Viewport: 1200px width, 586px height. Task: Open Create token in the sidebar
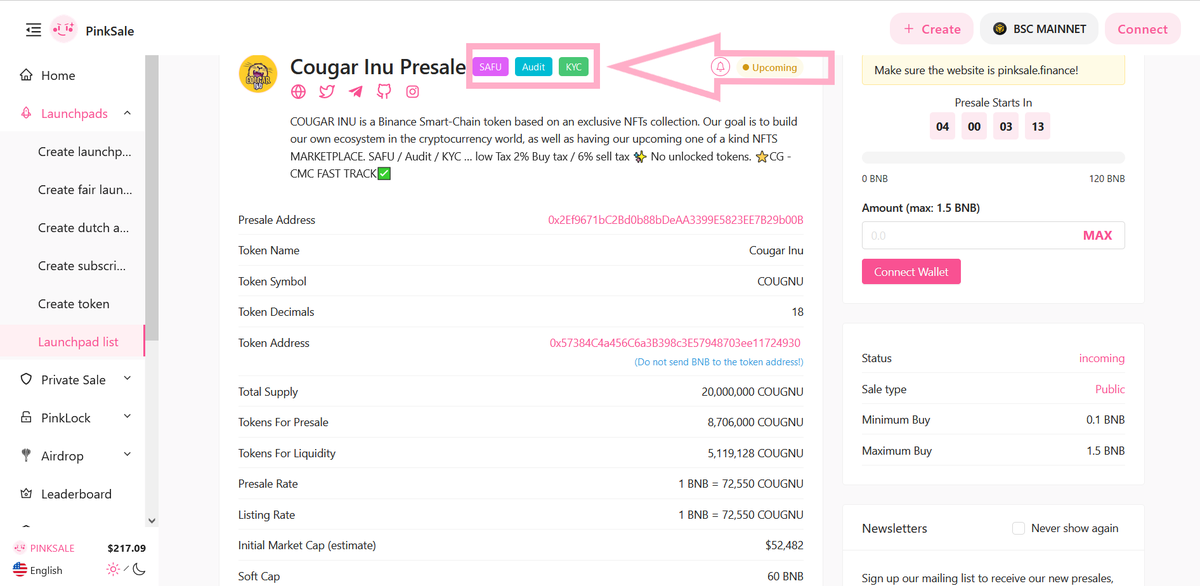pyautogui.click(x=74, y=304)
